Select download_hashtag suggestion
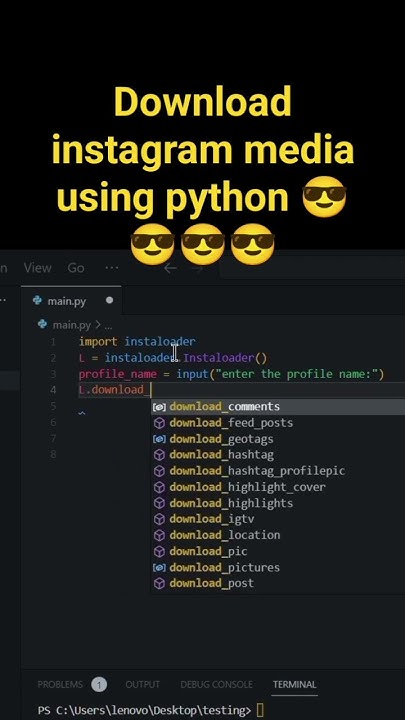The height and width of the screenshot is (720, 405). (278, 455)
